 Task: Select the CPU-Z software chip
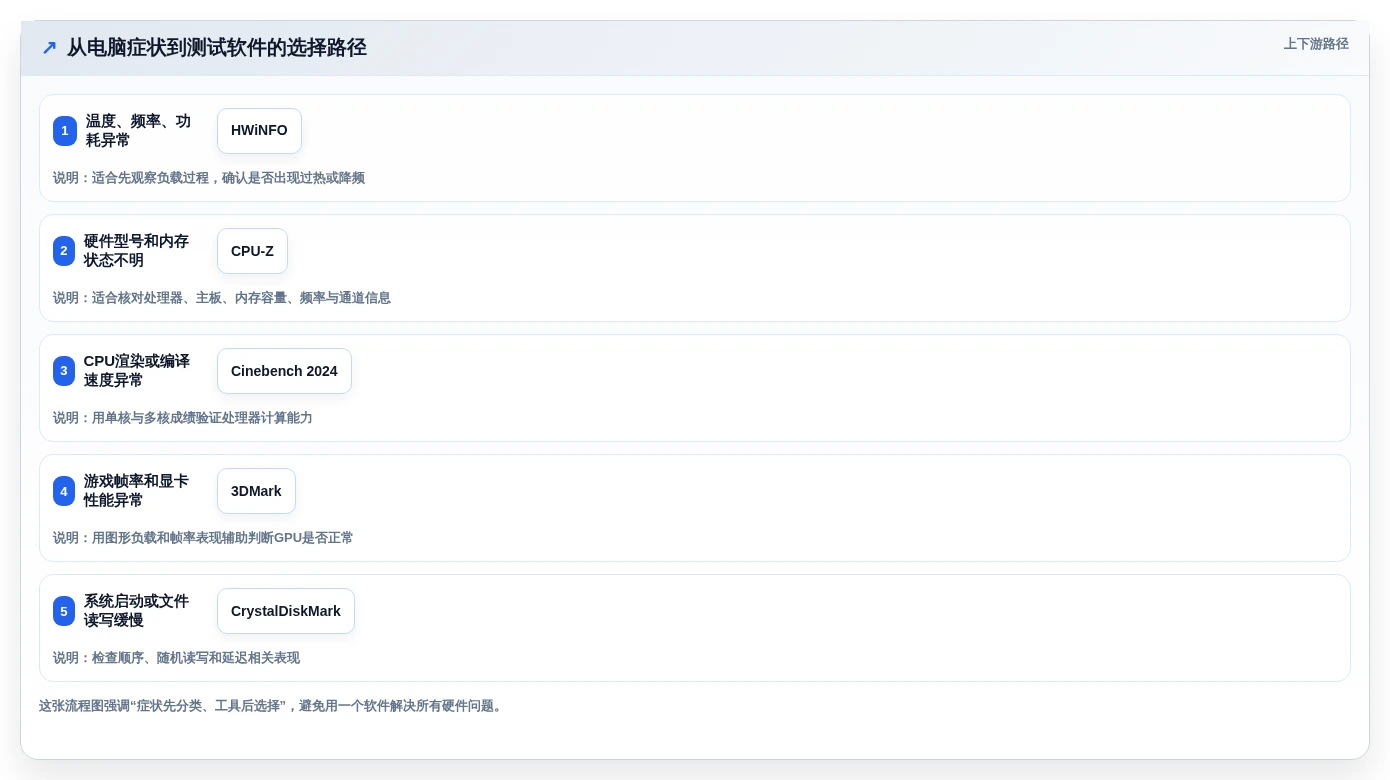point(252,251)
